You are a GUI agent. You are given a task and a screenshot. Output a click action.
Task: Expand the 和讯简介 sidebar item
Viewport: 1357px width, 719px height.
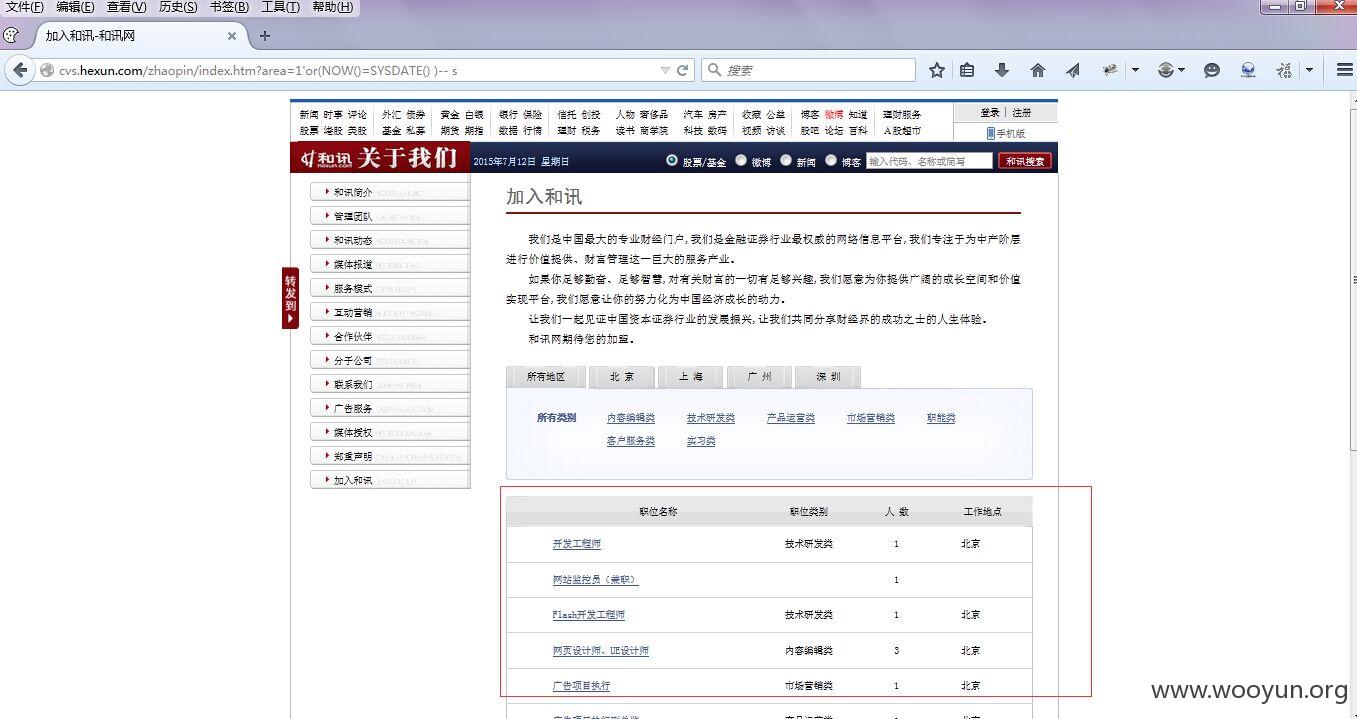[390, 192]
